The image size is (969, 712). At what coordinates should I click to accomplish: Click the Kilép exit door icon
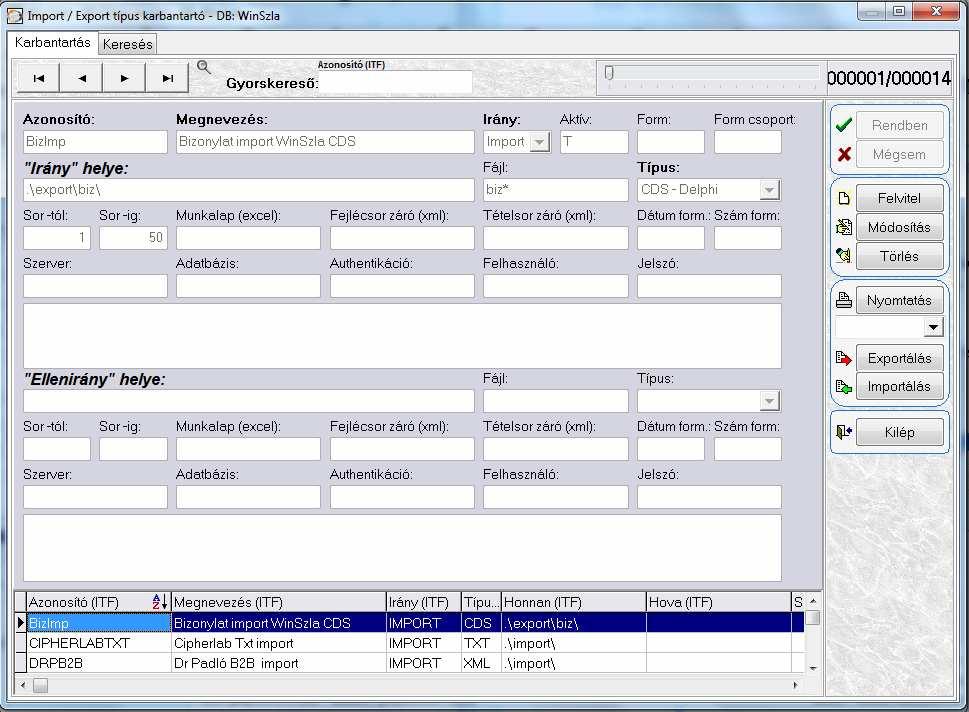tap(844, 432)
